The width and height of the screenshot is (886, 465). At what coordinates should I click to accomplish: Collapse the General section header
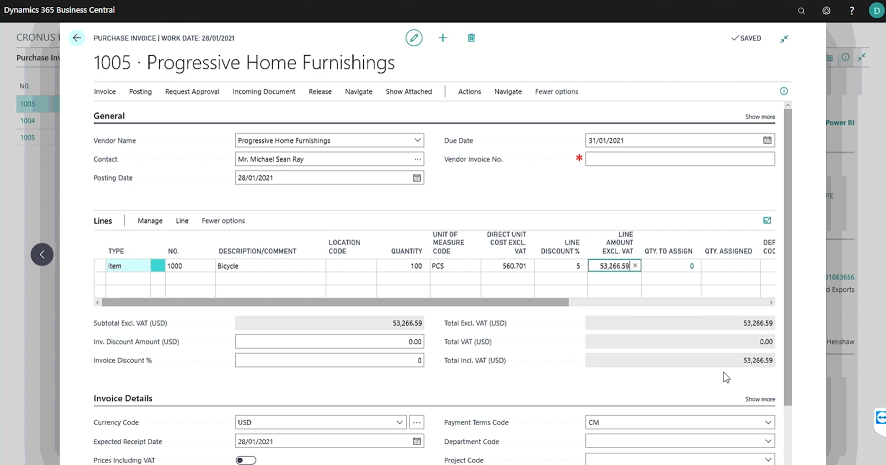[109, 116]
